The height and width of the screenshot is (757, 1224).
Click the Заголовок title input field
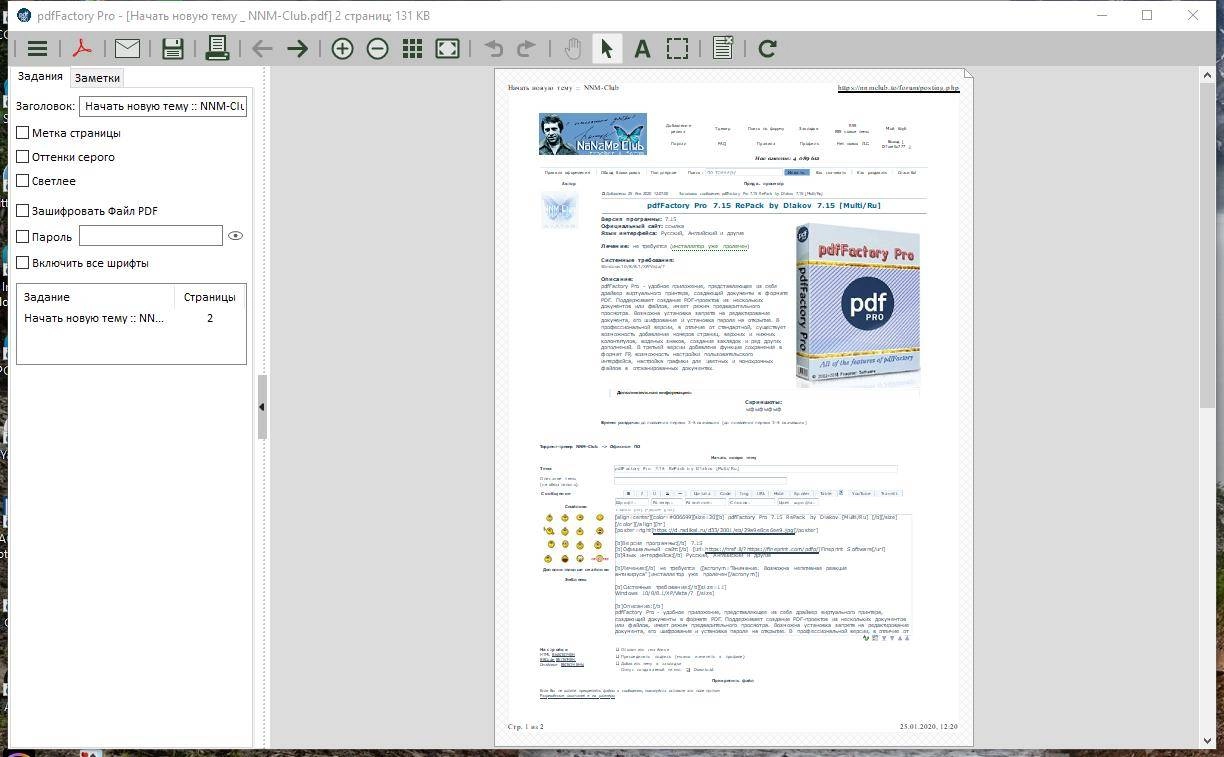[x=163, y=106]
